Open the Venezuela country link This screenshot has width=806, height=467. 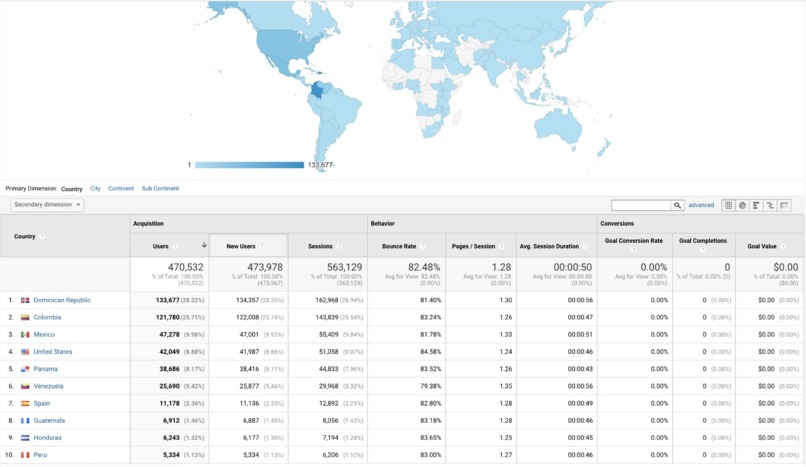click(48, 386)
